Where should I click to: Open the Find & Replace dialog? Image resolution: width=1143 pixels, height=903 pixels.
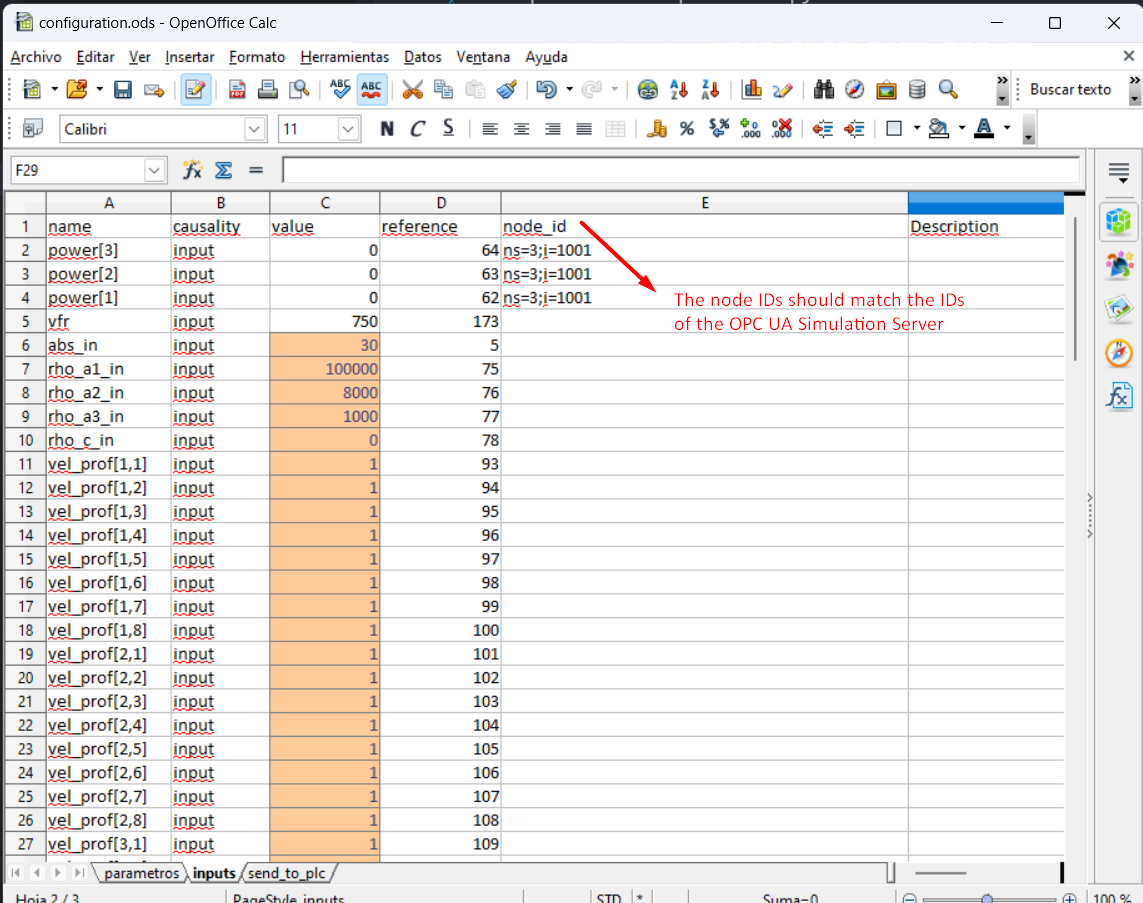[823, 89]
